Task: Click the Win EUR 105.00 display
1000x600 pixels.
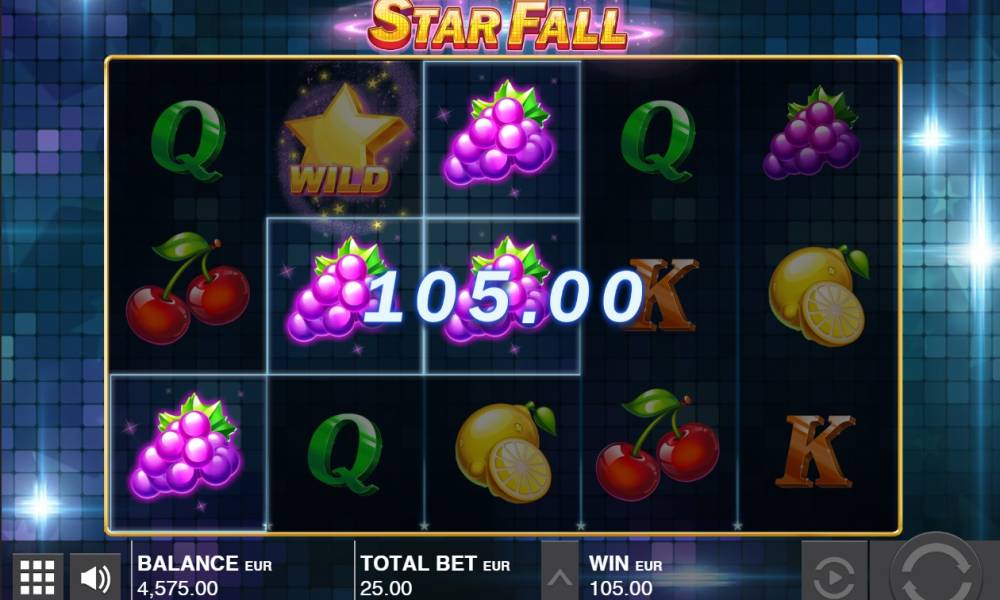Action: click(625, 575)
